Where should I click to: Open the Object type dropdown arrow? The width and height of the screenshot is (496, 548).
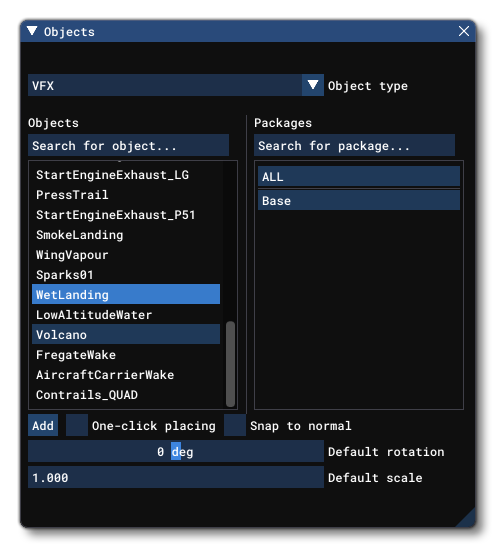pyautogui.click(x=312, y=85)
